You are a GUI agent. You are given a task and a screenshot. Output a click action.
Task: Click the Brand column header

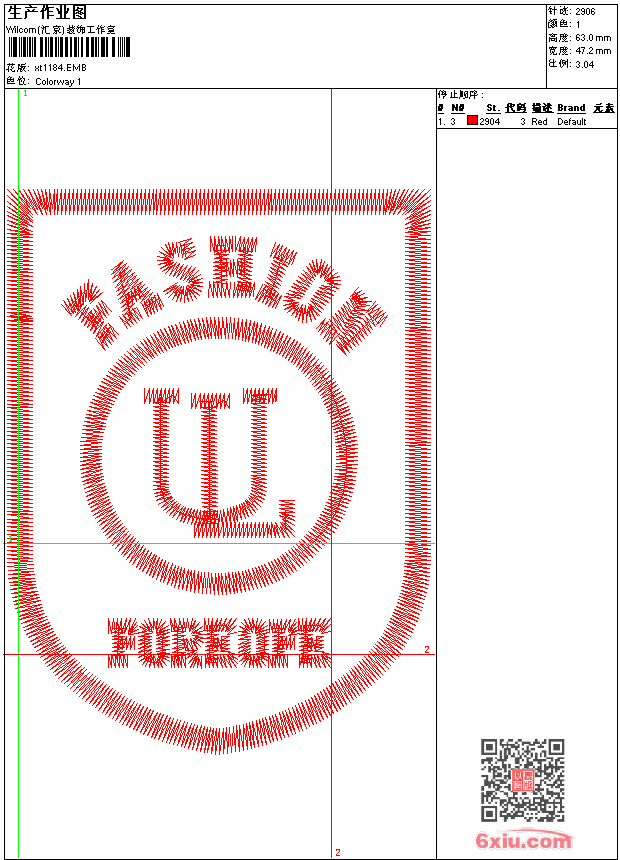[571, 108]
